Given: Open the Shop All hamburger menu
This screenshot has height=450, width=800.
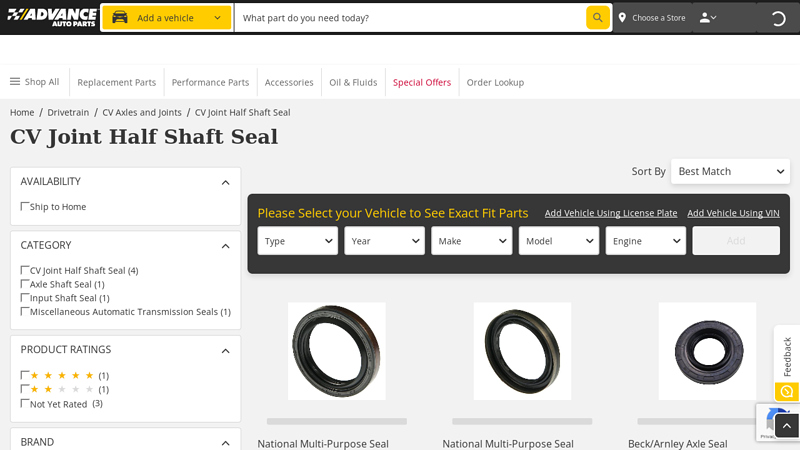Looking at the screenshot, I should point(34,82).
